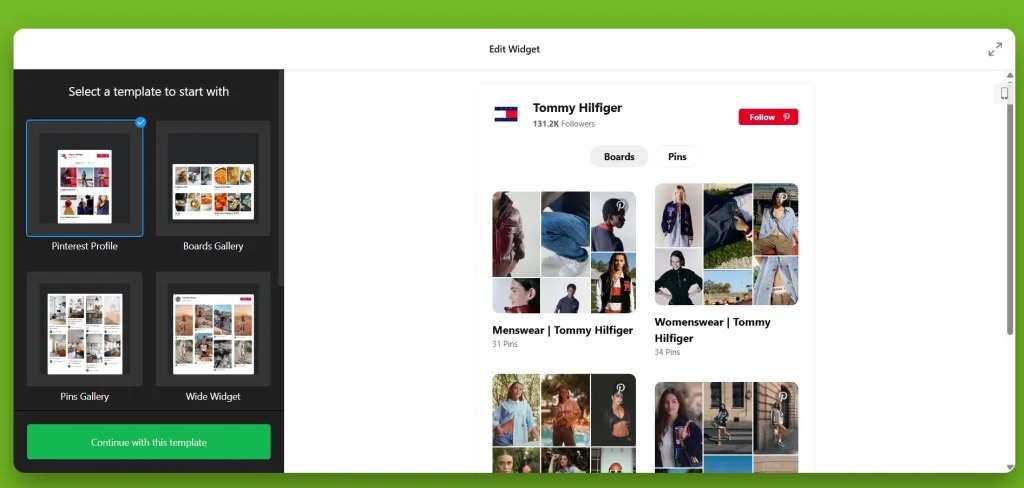Select the Pinterest Profile template
The image size is (1024, 488).
(85, 178)
